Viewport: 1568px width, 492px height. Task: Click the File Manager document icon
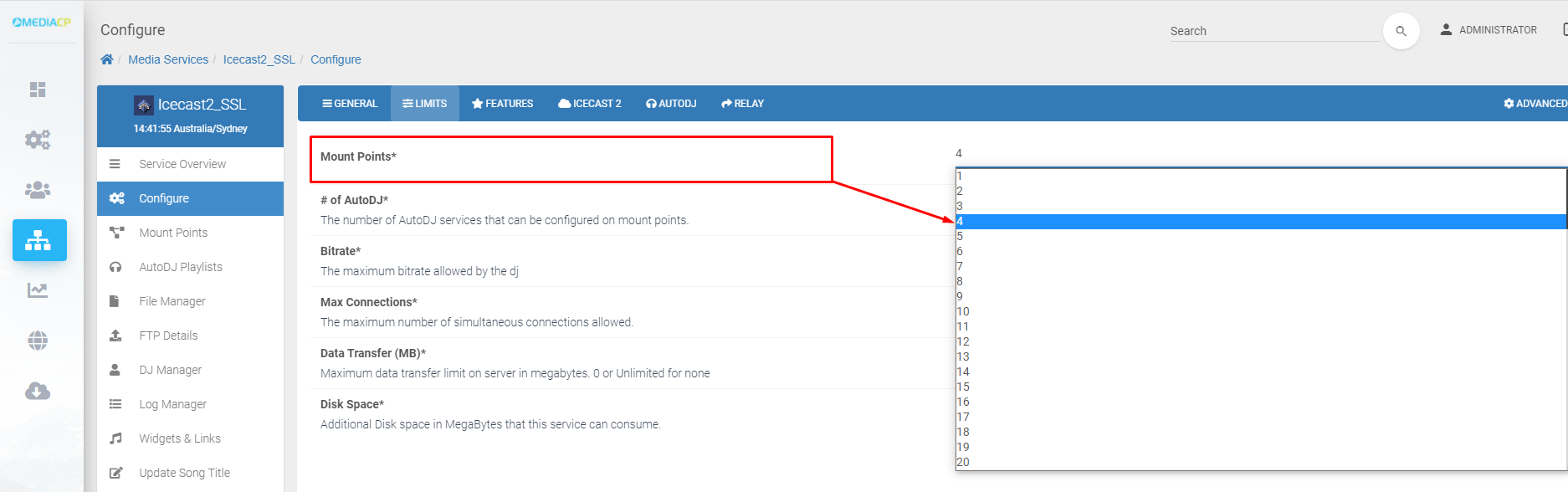pyautogui.click(x=114, y=301)
